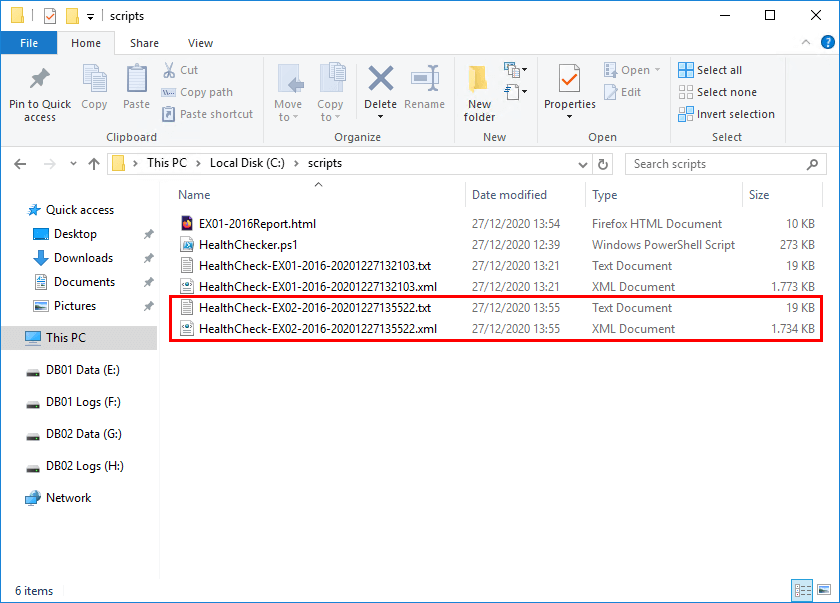Sort by Name column header

pos(194,195)
